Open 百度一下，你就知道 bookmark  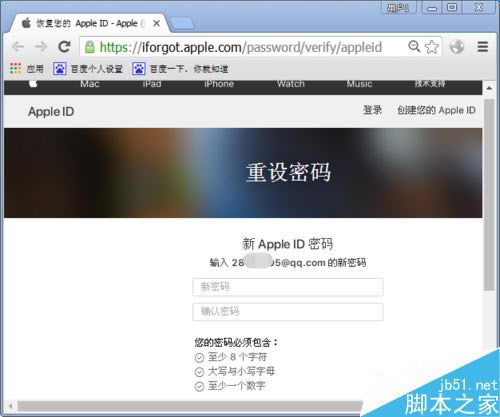click(x=180, y=69)
